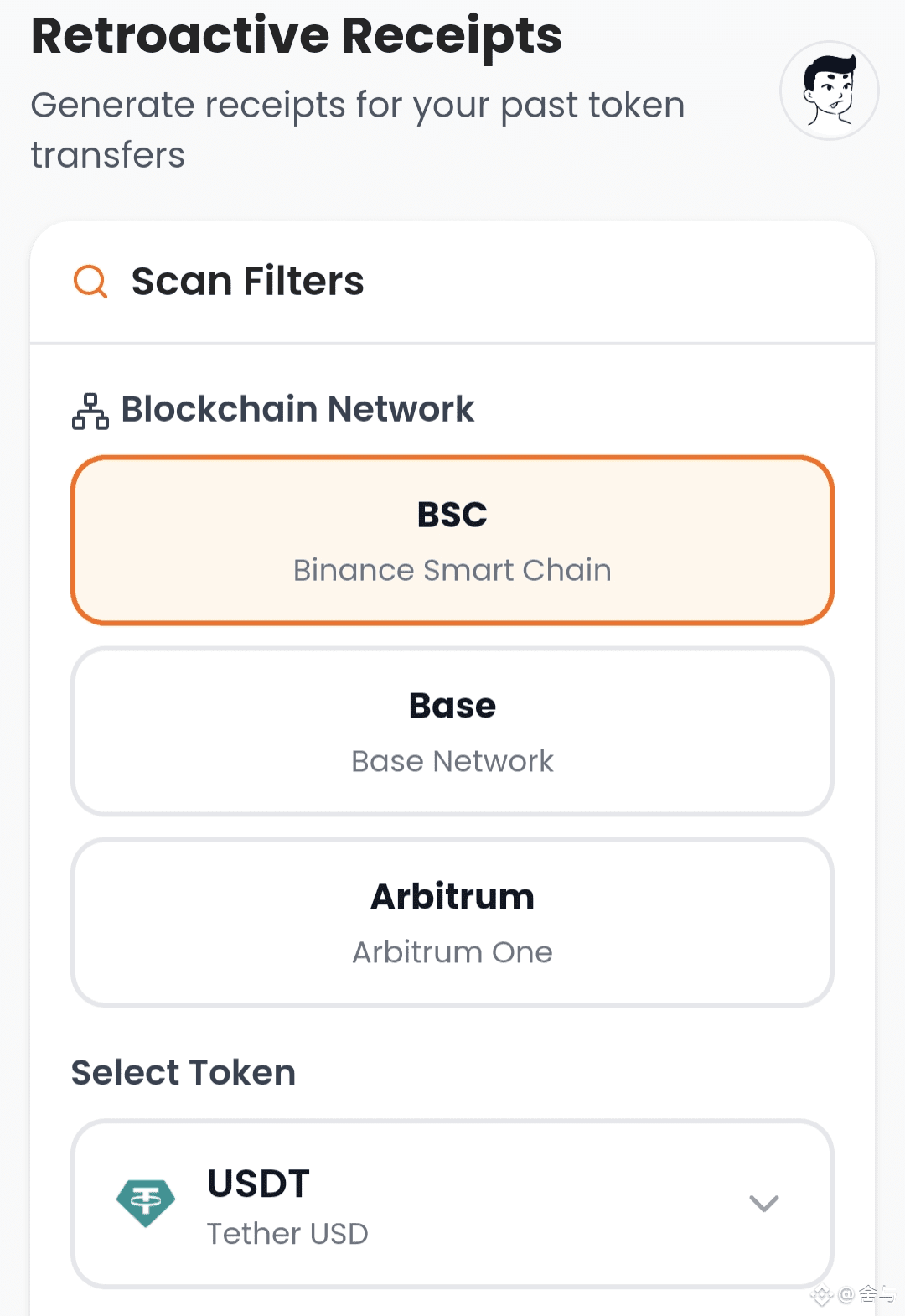Click the Binance Smart Chain subtitle

pos(452,570)
